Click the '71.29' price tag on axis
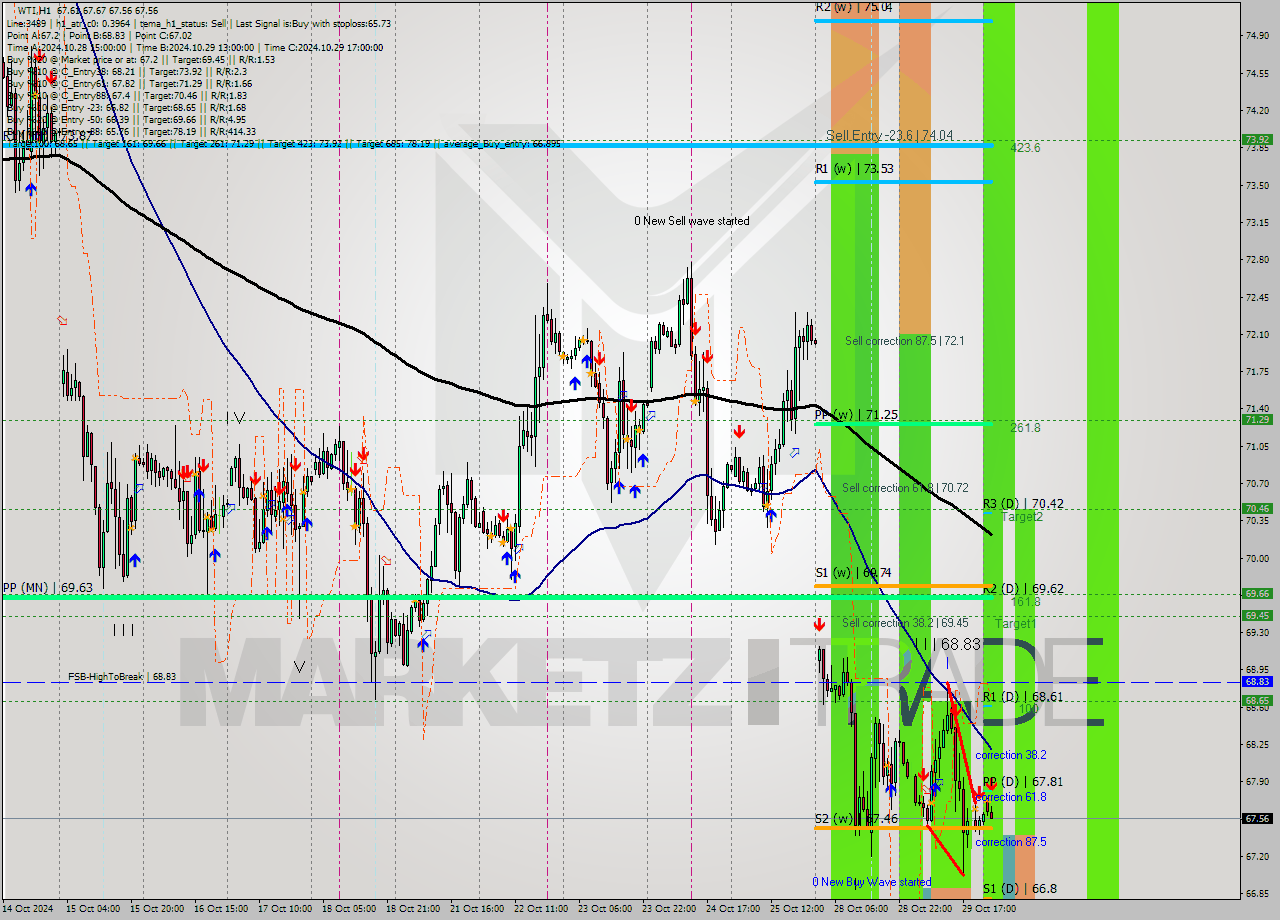Viewport: 1280px width, 920px height. [x=1257, y=420]
